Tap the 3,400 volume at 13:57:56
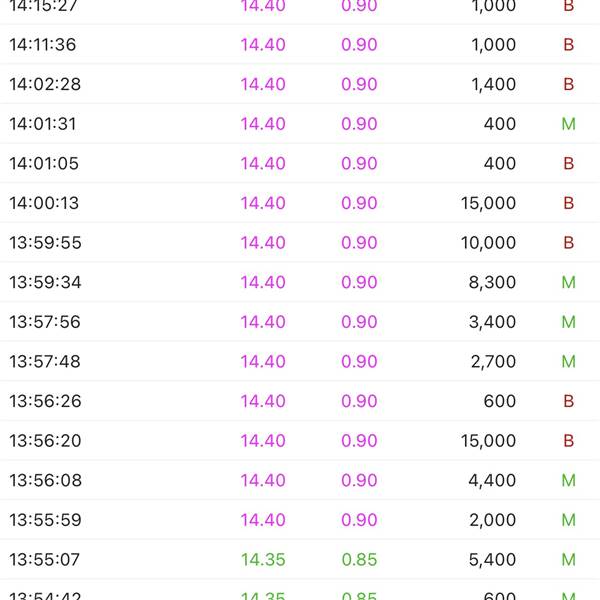Viewport: 600px width, 600px height. coord(492,322)
